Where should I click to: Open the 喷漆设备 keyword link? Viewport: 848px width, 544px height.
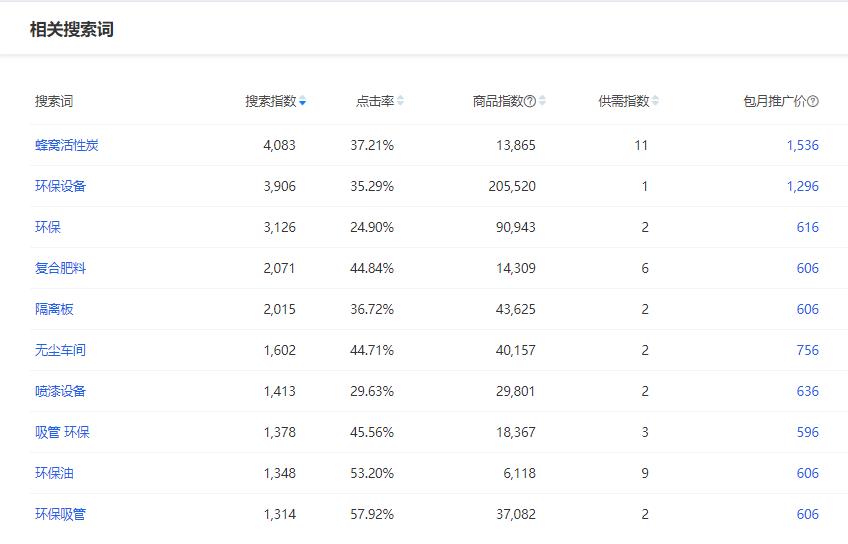60,391
